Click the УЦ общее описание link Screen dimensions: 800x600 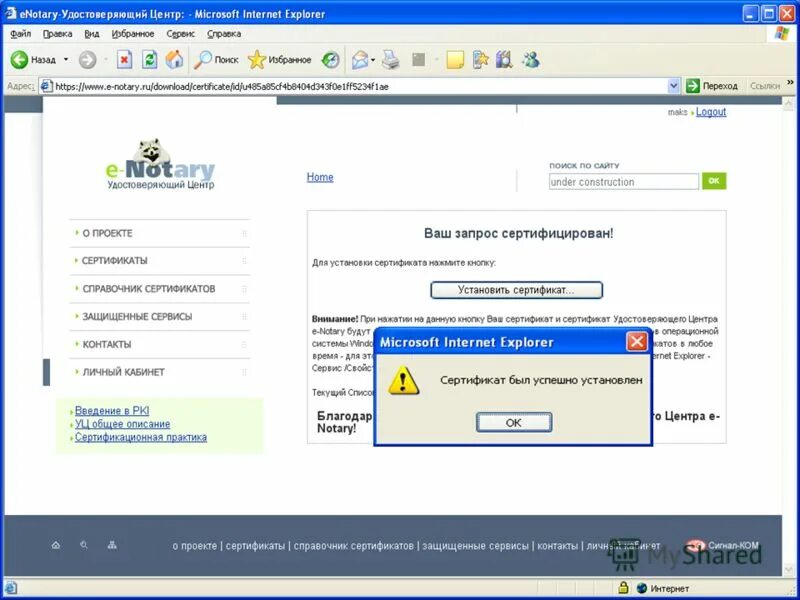coord(122,424)
